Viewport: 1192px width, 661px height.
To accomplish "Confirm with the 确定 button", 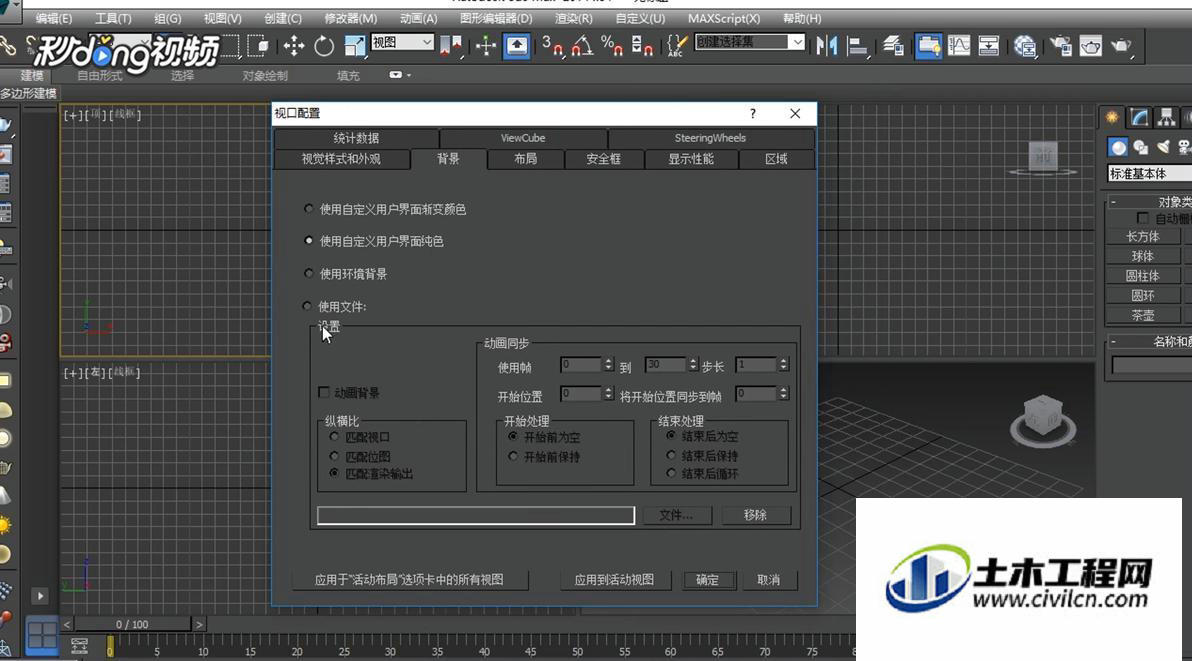I will point(707,580).
